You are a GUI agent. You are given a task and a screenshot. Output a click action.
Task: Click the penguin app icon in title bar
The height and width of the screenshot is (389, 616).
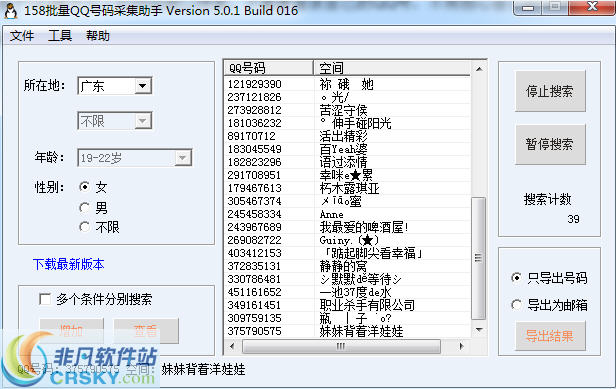pyautogui.click(x=11, y=11)
